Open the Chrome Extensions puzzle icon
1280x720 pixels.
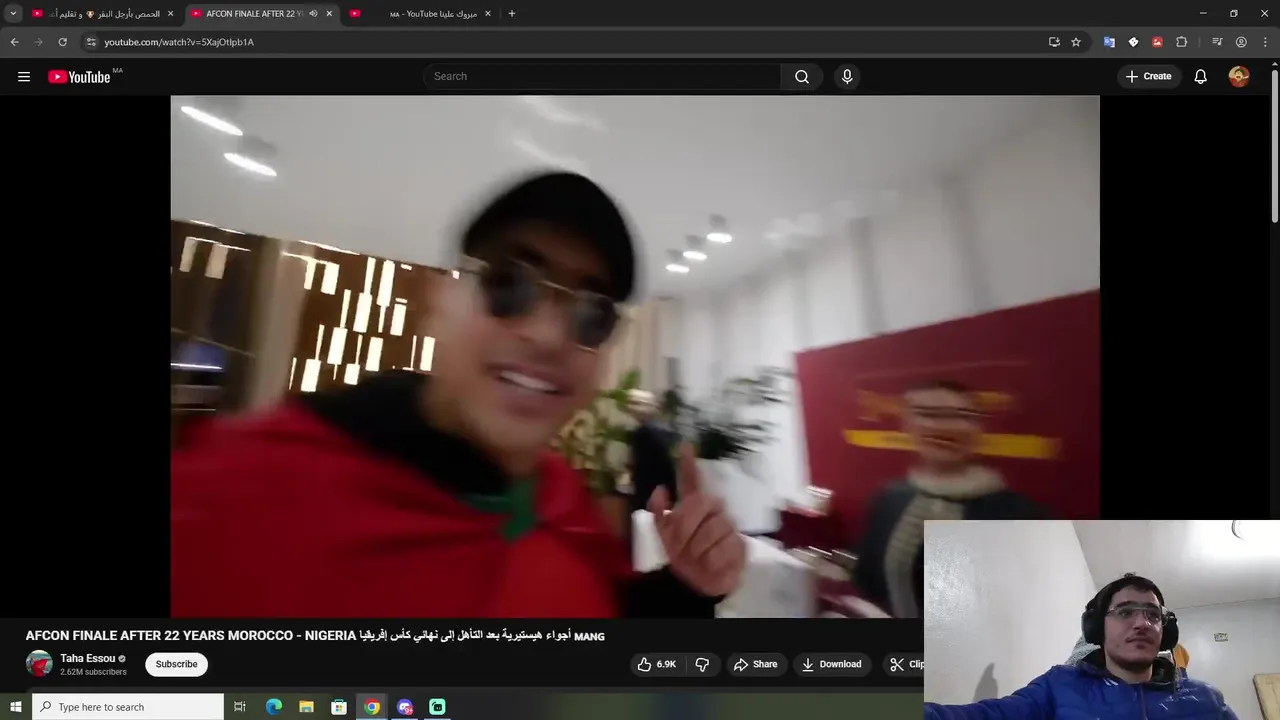point(1181,42)
